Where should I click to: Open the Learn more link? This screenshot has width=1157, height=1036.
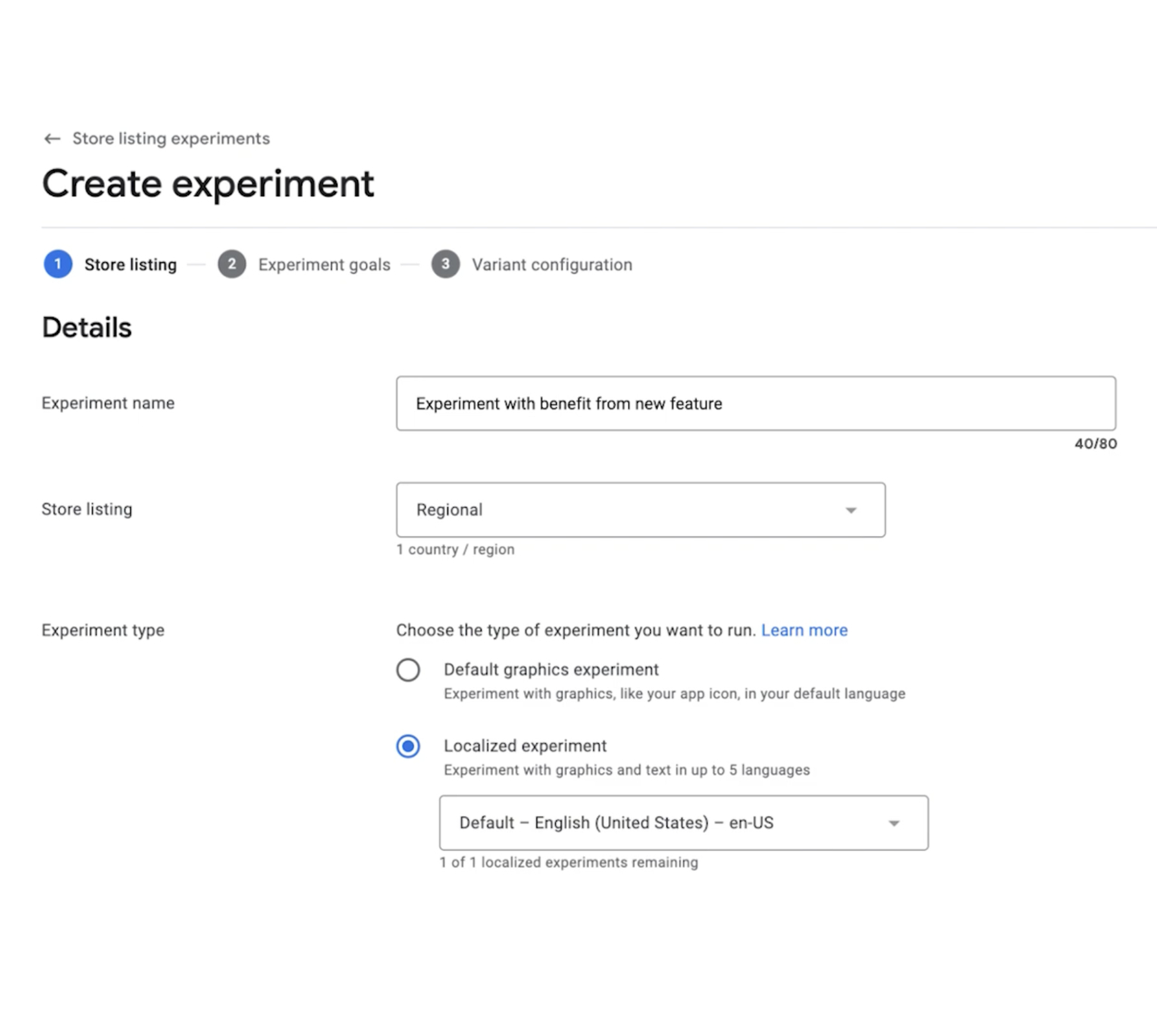pyautogui.click(x=804, y=630)
